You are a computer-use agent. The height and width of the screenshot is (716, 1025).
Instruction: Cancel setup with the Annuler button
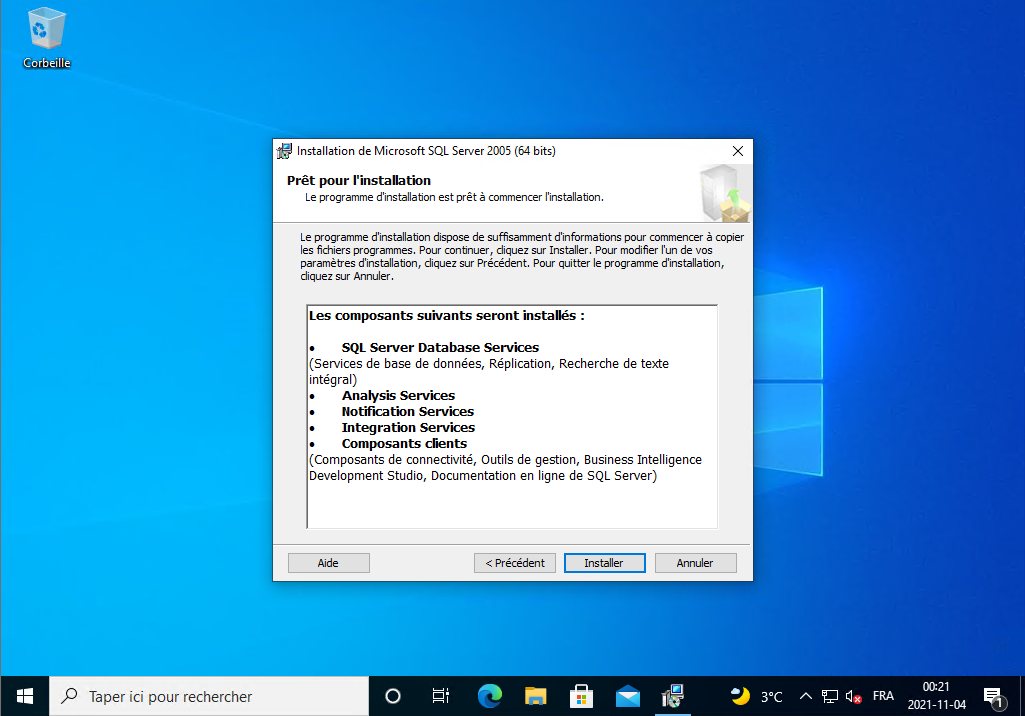(x=695, y=563)
